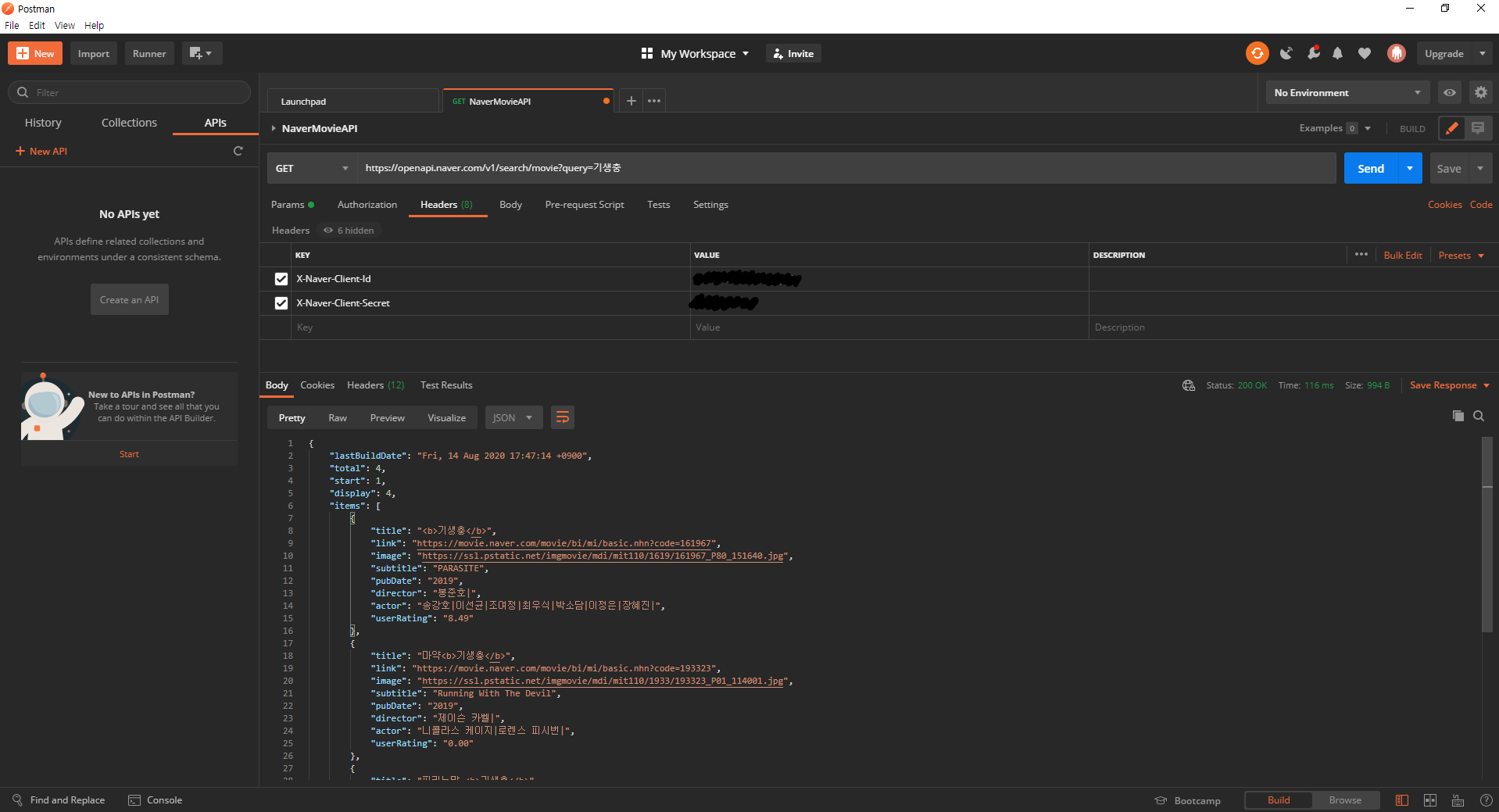Click the sidebar Filter field
The image size is (1499, 812).
(x=129, y=92)
